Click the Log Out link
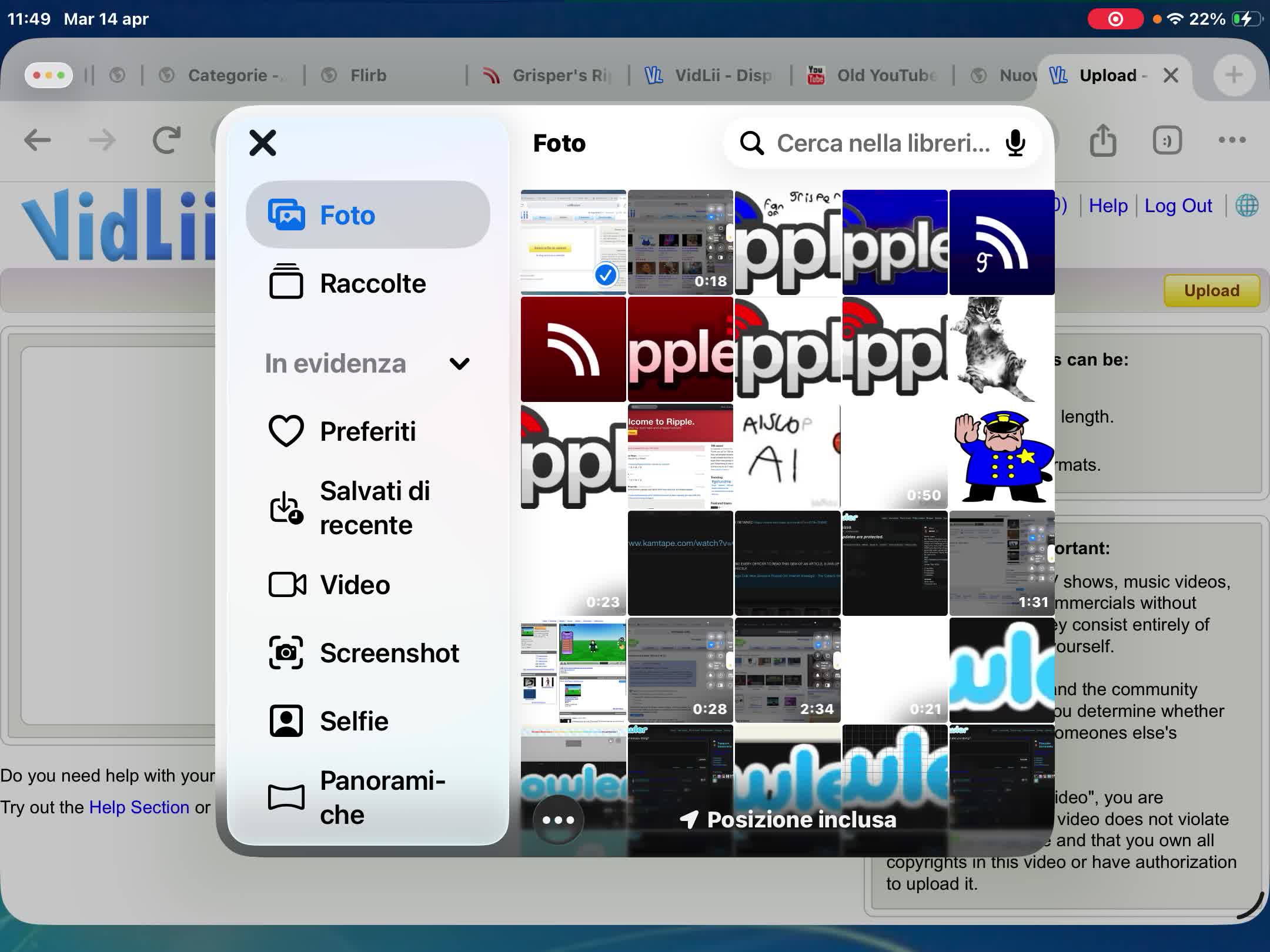1270x952 pixels. click(1178, 206)
